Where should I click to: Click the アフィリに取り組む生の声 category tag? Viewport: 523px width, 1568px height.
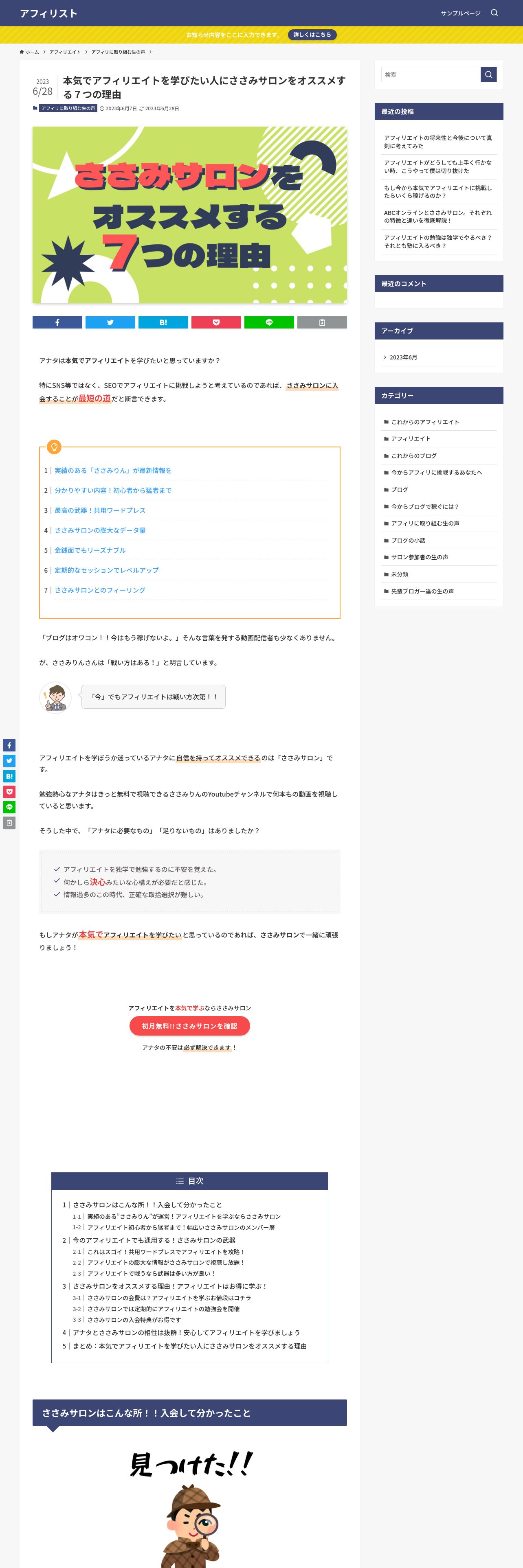click(68, 108)
